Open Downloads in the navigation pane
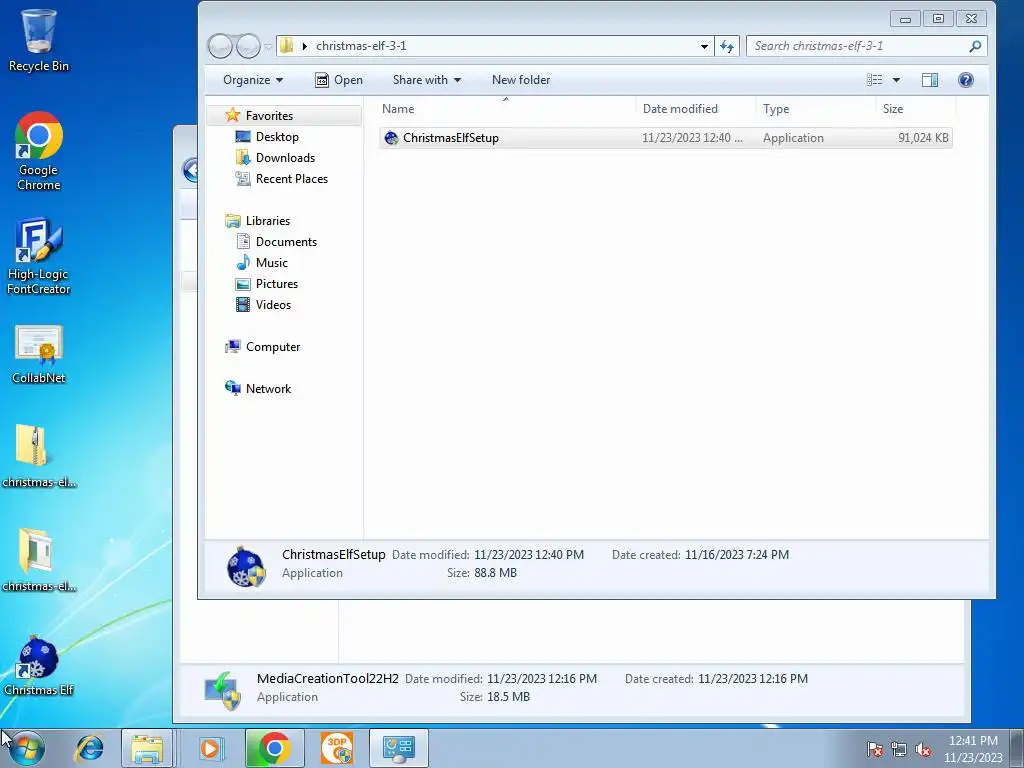The image size is (1024, 768). (285, 157)
